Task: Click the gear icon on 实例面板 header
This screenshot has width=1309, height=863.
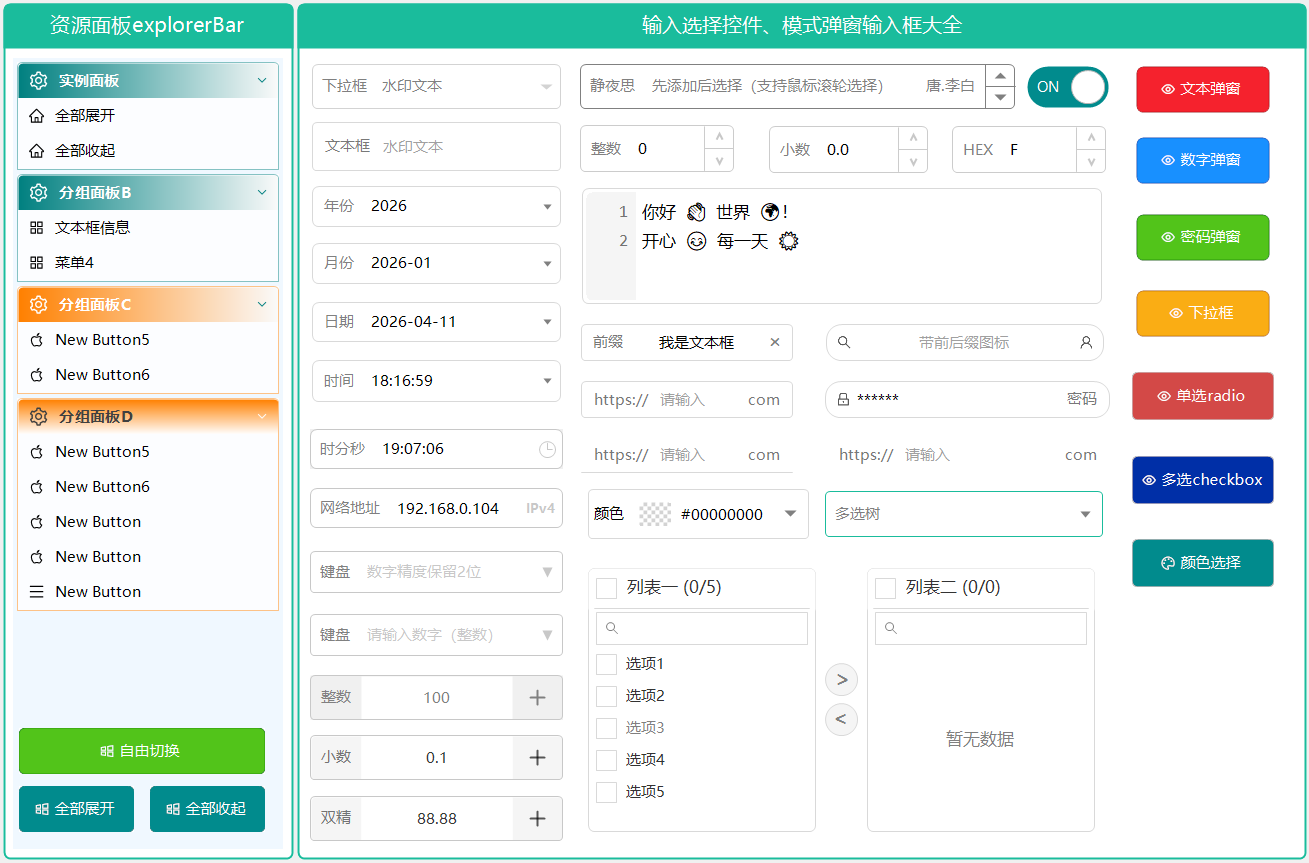Action: point(39,81)
